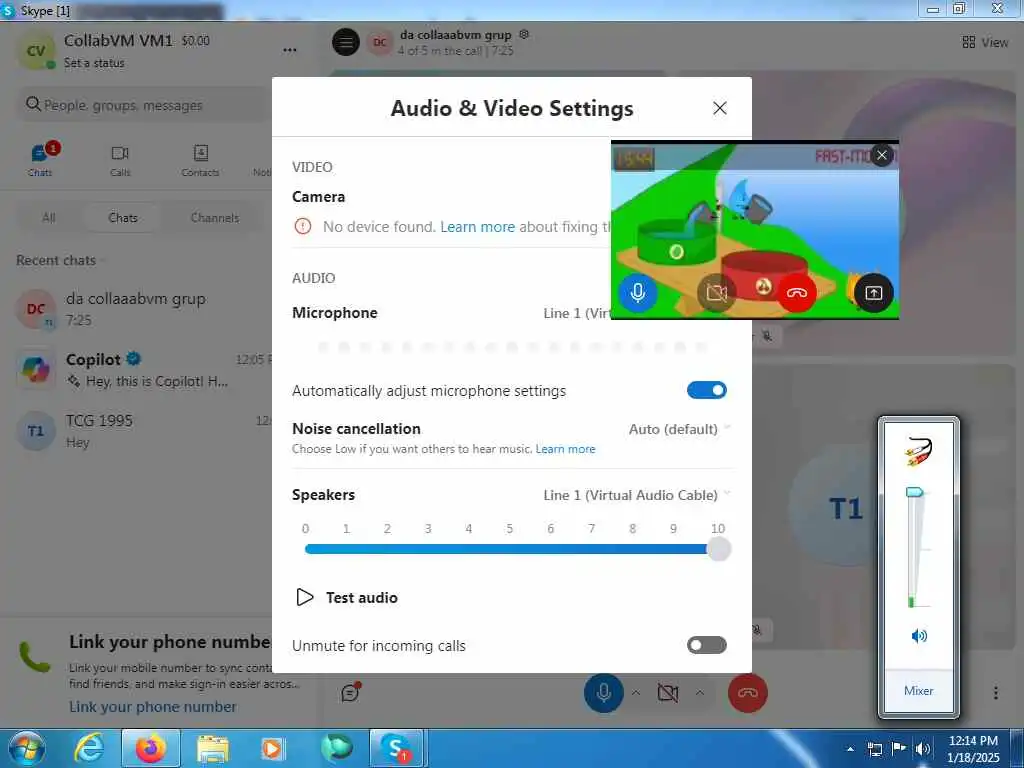This screenshot has width=1024, height=768.
Task: Open the more options ellipsis beside profile
Action: pyautogui.click(x=290, y=50)
